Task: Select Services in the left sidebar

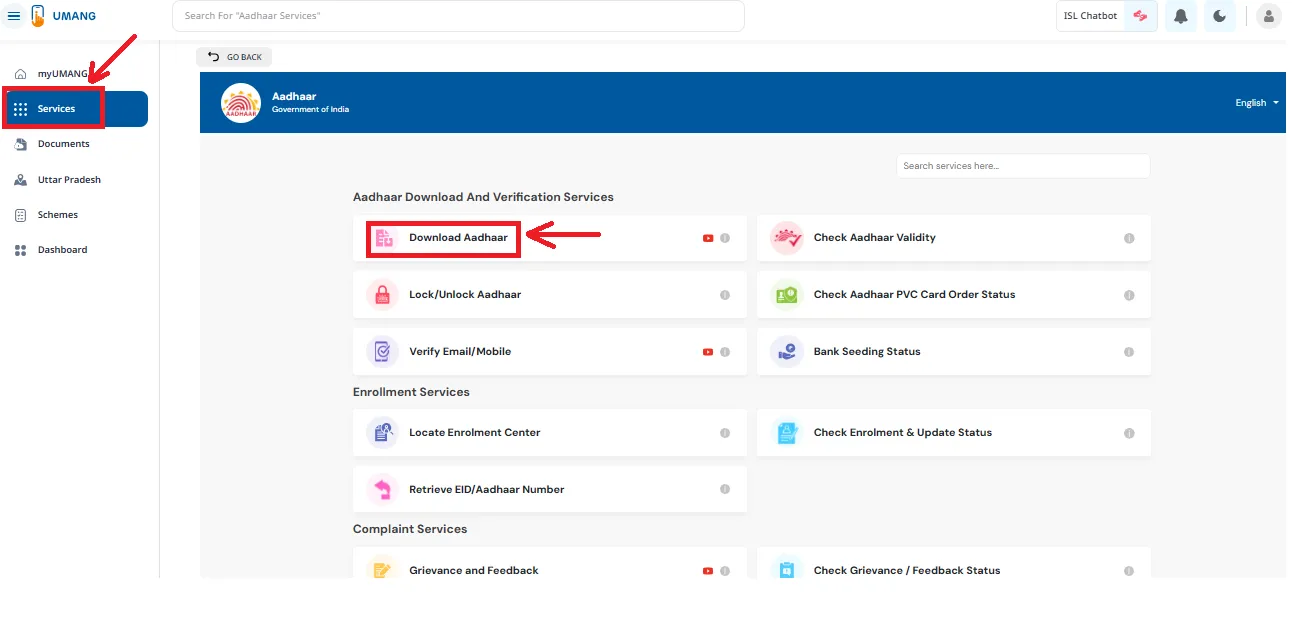Action: (x=56, y=109)
